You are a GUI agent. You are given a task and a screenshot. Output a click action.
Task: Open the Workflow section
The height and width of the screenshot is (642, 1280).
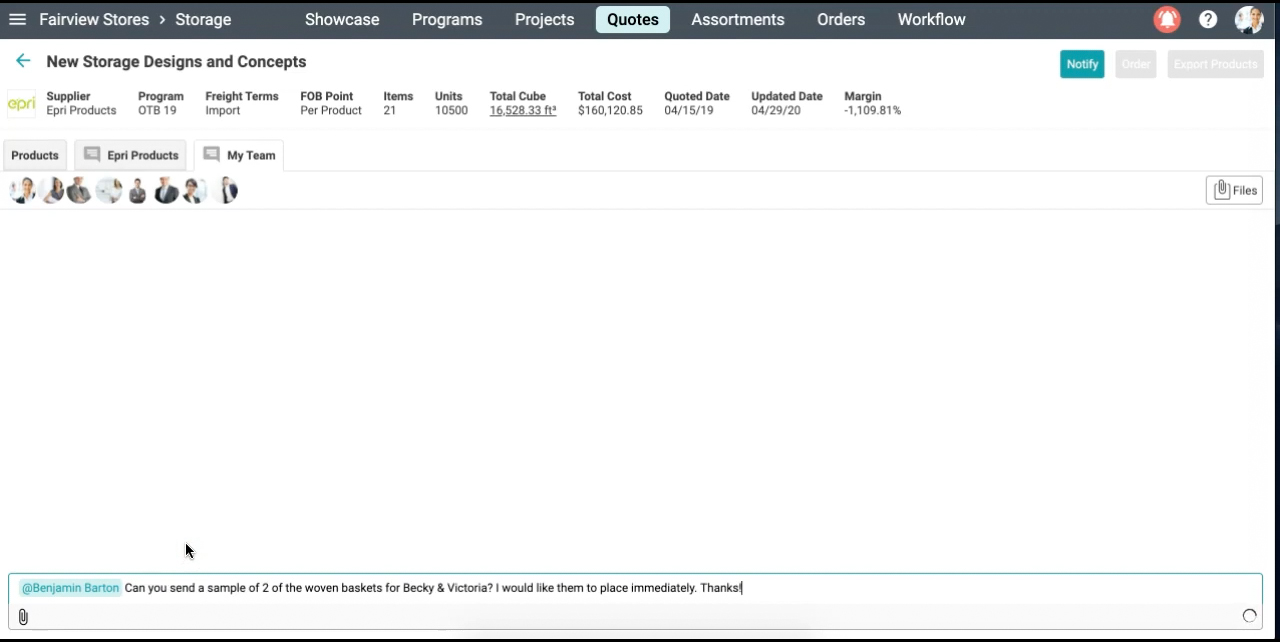pos(931,19)
